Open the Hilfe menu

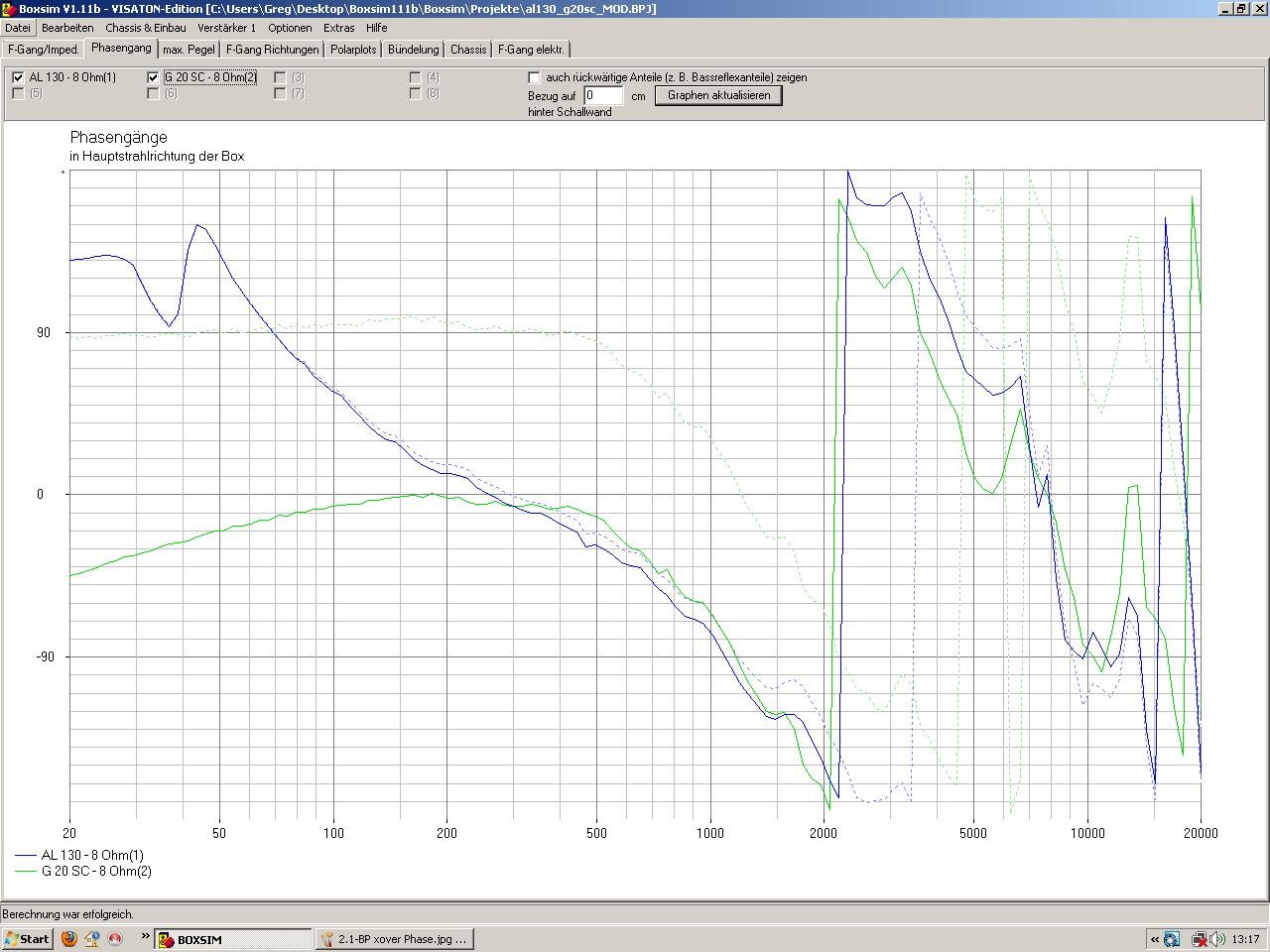pyautogui.click(x=376, y=28)
